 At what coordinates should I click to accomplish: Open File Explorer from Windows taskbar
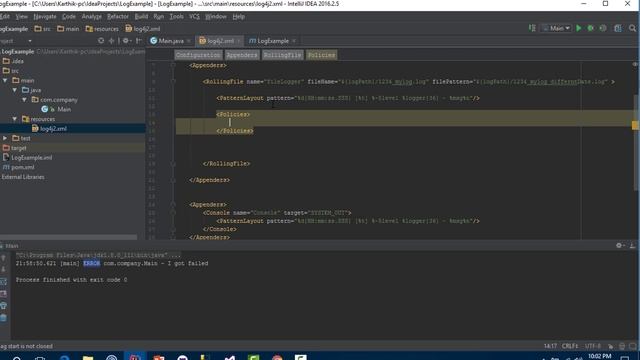pyautogui.click(x=88, y=358)
